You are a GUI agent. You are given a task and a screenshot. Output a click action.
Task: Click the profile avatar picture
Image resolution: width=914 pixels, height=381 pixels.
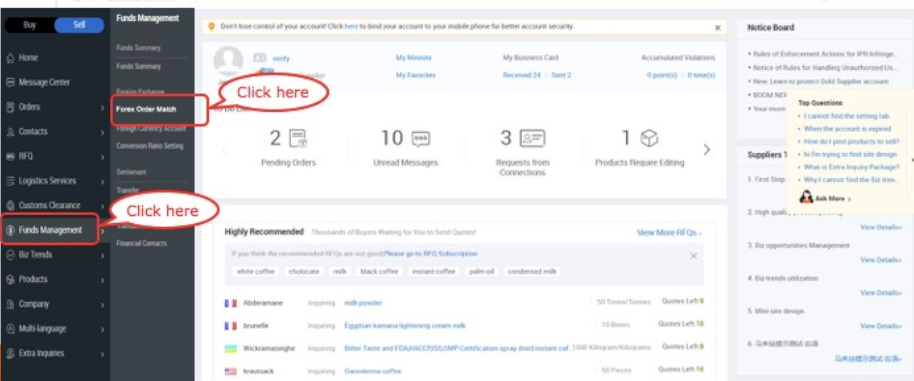[228, 61]
